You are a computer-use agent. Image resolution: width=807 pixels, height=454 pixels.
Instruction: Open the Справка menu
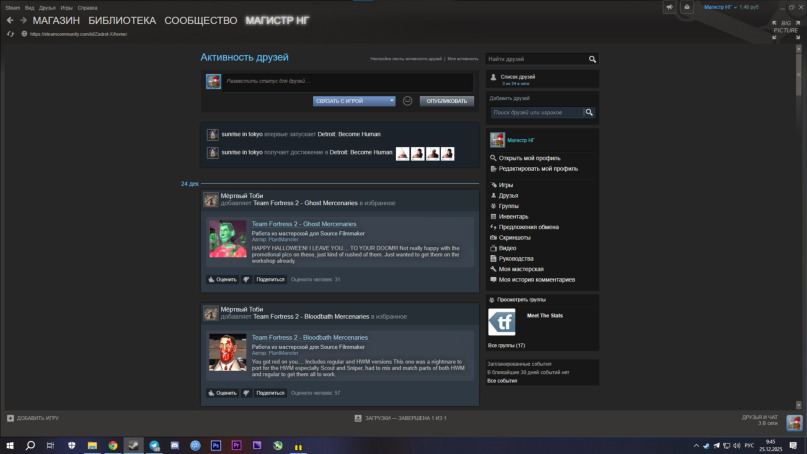[87, 8]
